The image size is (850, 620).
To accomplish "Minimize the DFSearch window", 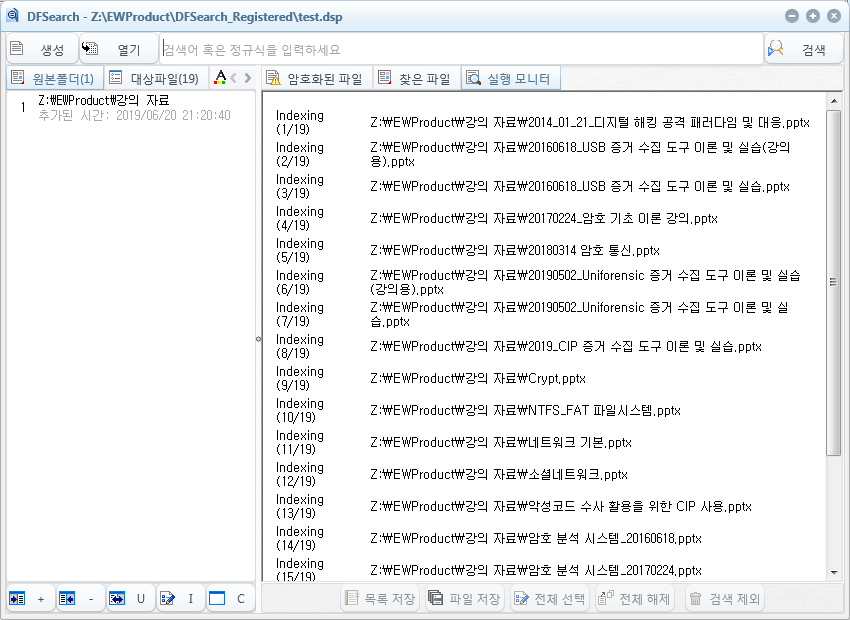I will point(792,16).
